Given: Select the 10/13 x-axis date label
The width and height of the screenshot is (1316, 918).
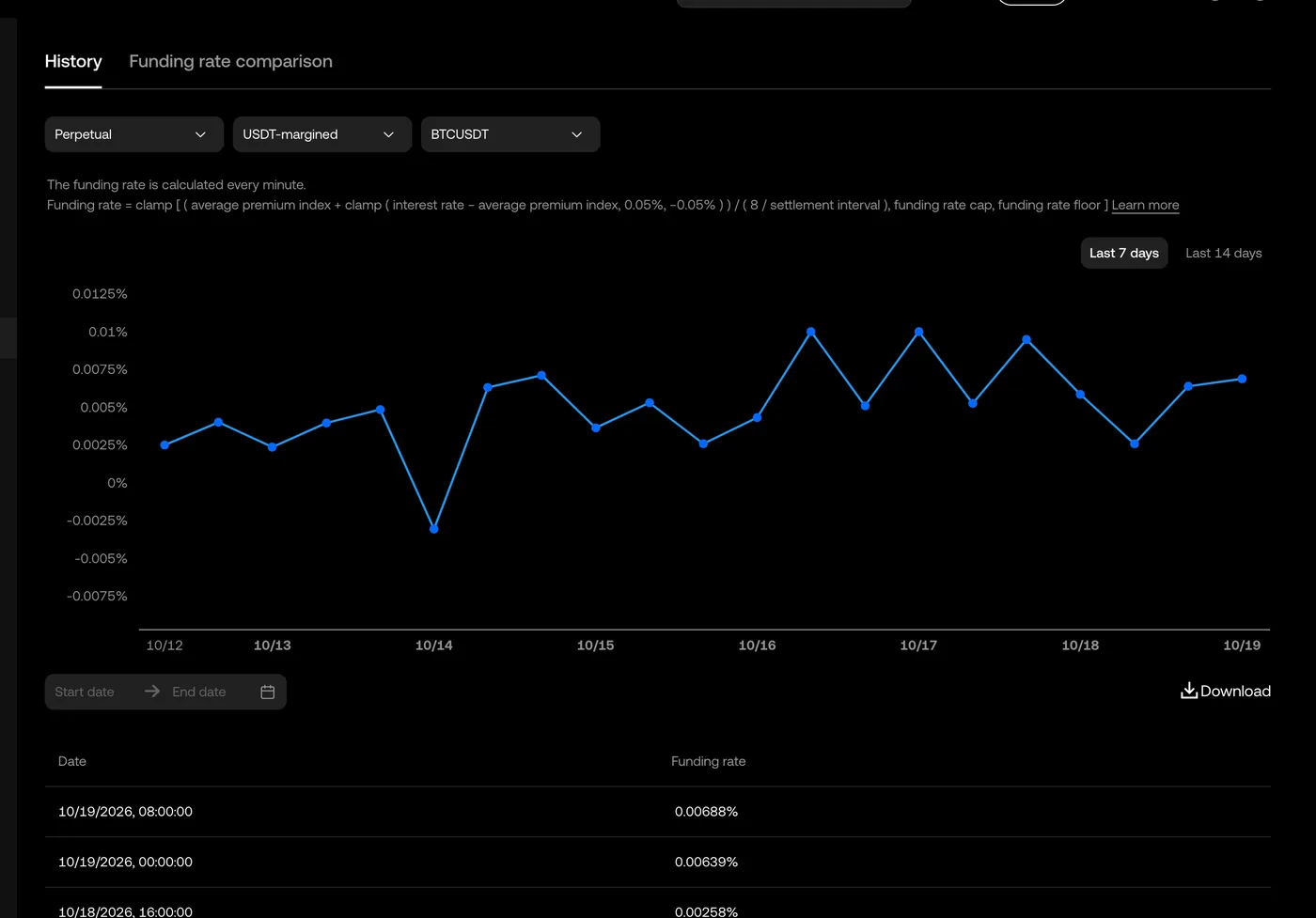Looking at the screenshot, I should coord(273,646).
